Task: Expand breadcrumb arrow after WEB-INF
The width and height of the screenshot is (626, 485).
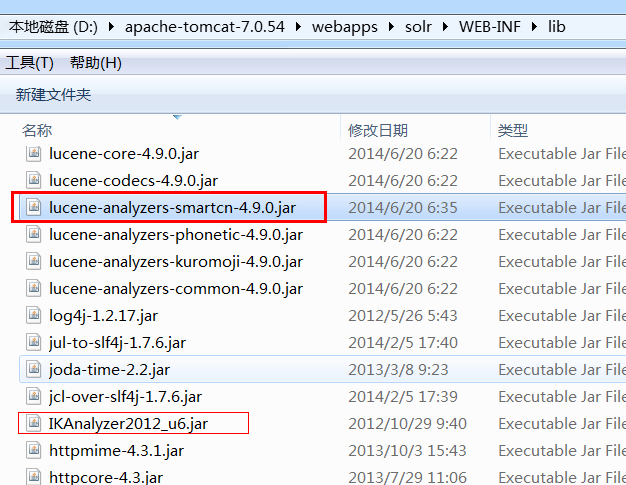Action: [x=534, y=27]
